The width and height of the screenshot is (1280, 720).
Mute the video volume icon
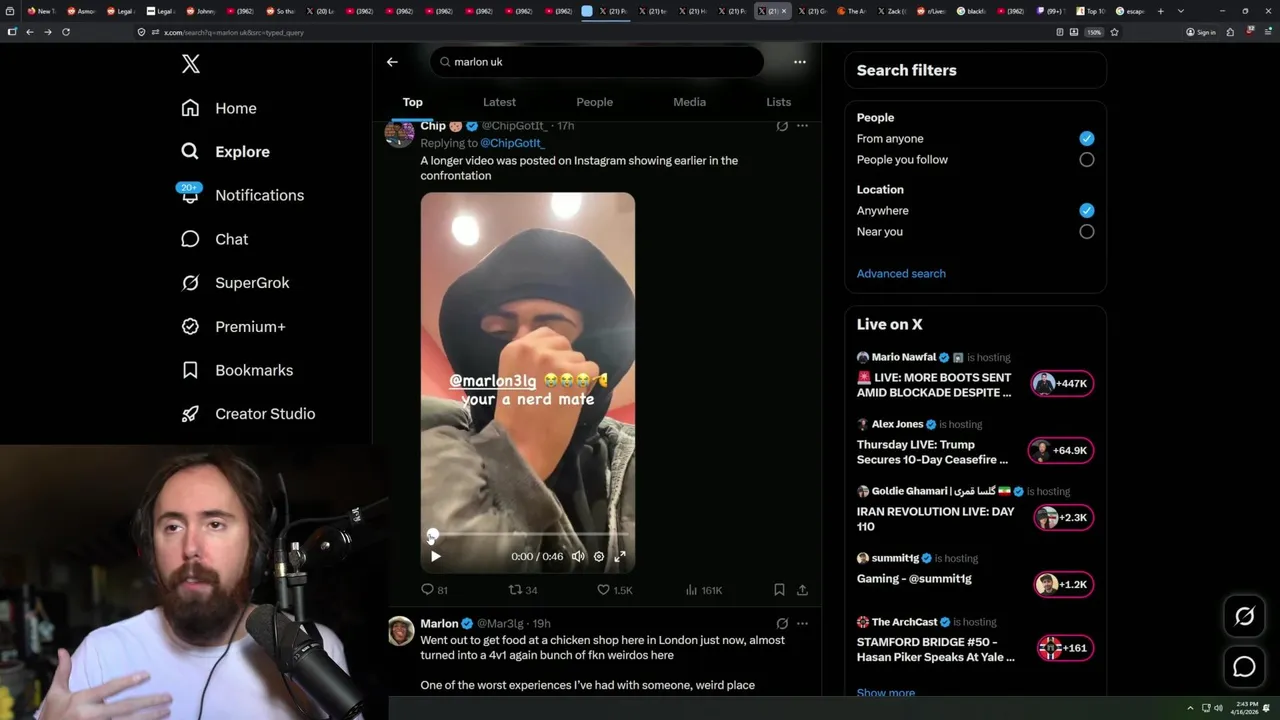click(x=578, y=556)
